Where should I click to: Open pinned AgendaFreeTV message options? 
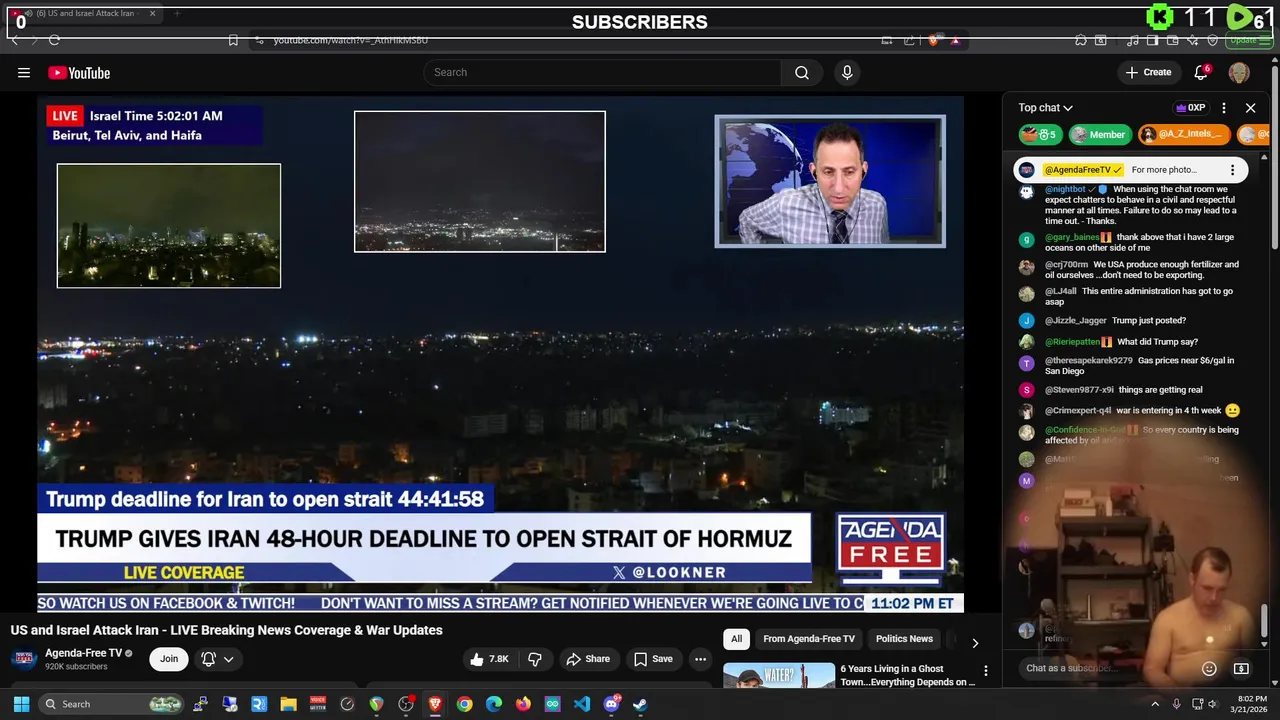click(1232, 170)
